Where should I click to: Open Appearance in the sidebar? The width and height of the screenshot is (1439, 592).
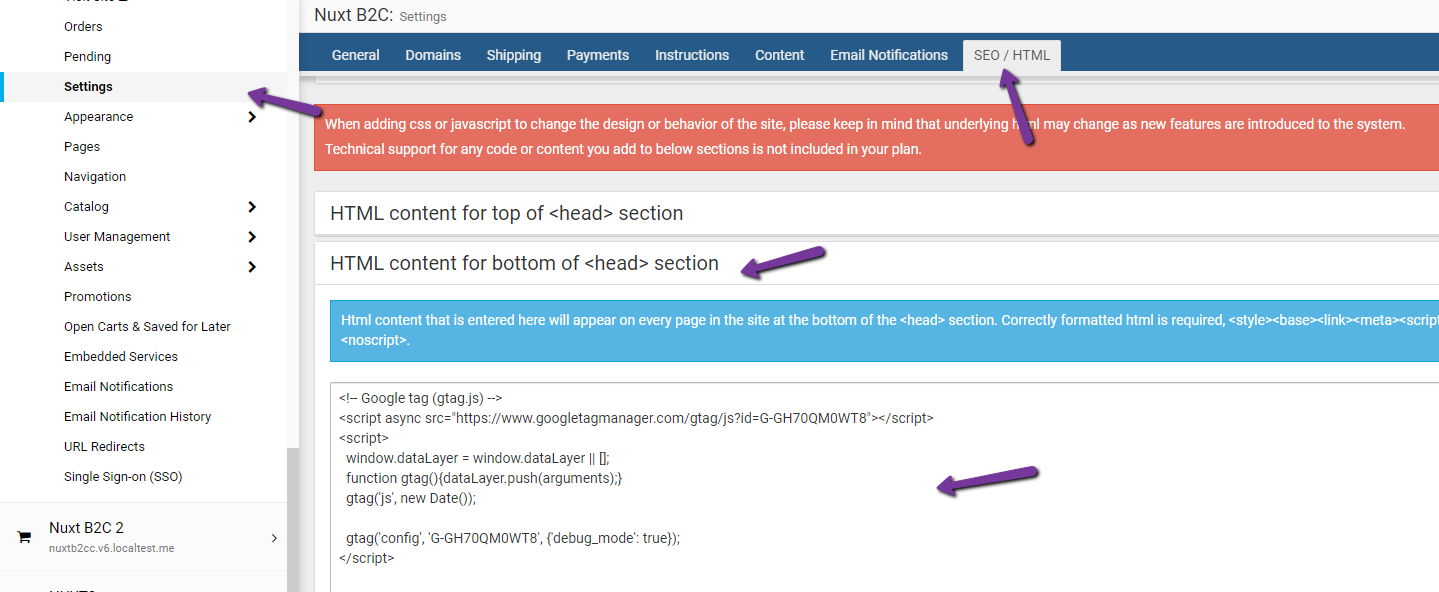[98, 117]
